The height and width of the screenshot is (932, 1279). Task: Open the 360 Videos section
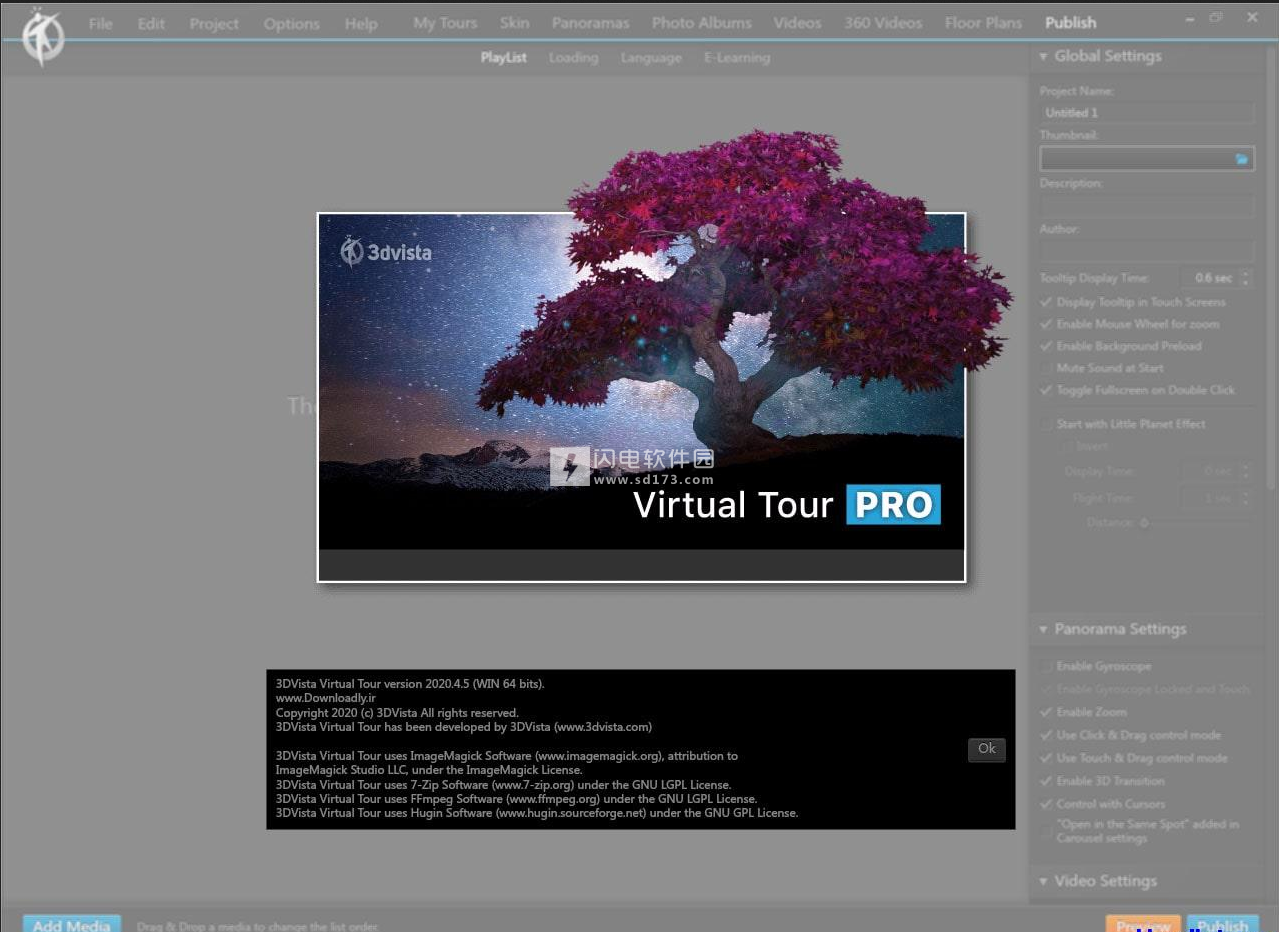(883, 22)
